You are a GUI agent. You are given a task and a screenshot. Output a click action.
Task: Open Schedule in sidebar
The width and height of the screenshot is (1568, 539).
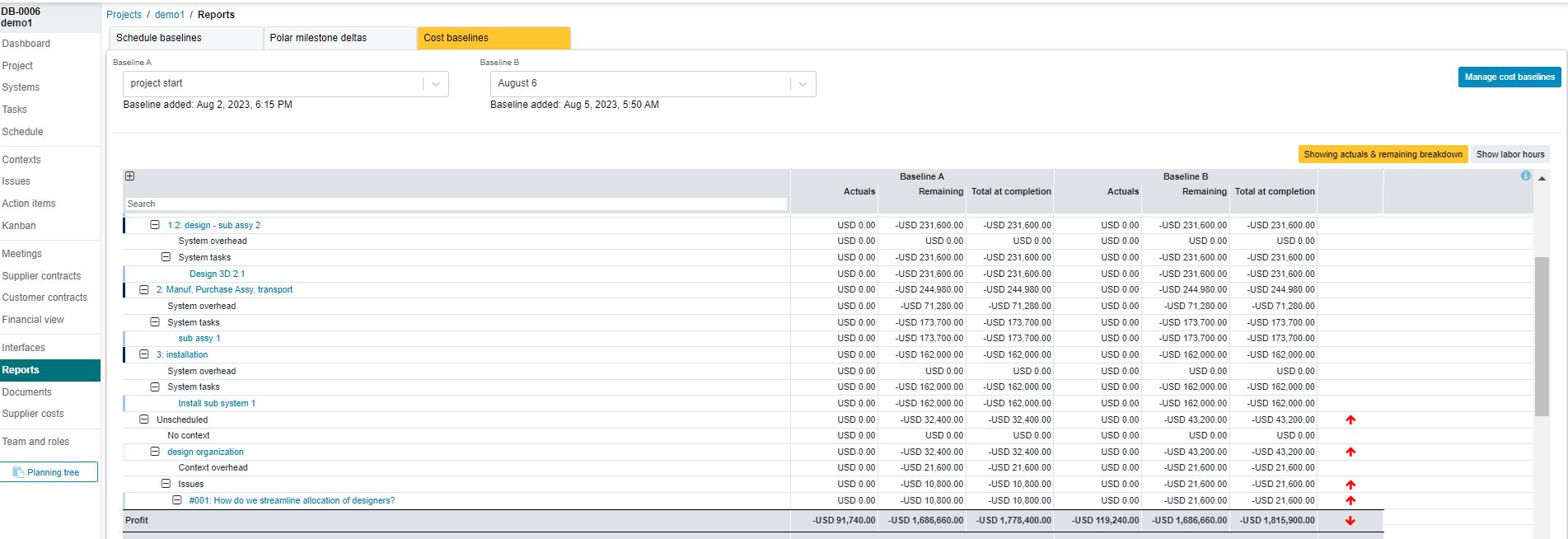(x=22, y=132)
